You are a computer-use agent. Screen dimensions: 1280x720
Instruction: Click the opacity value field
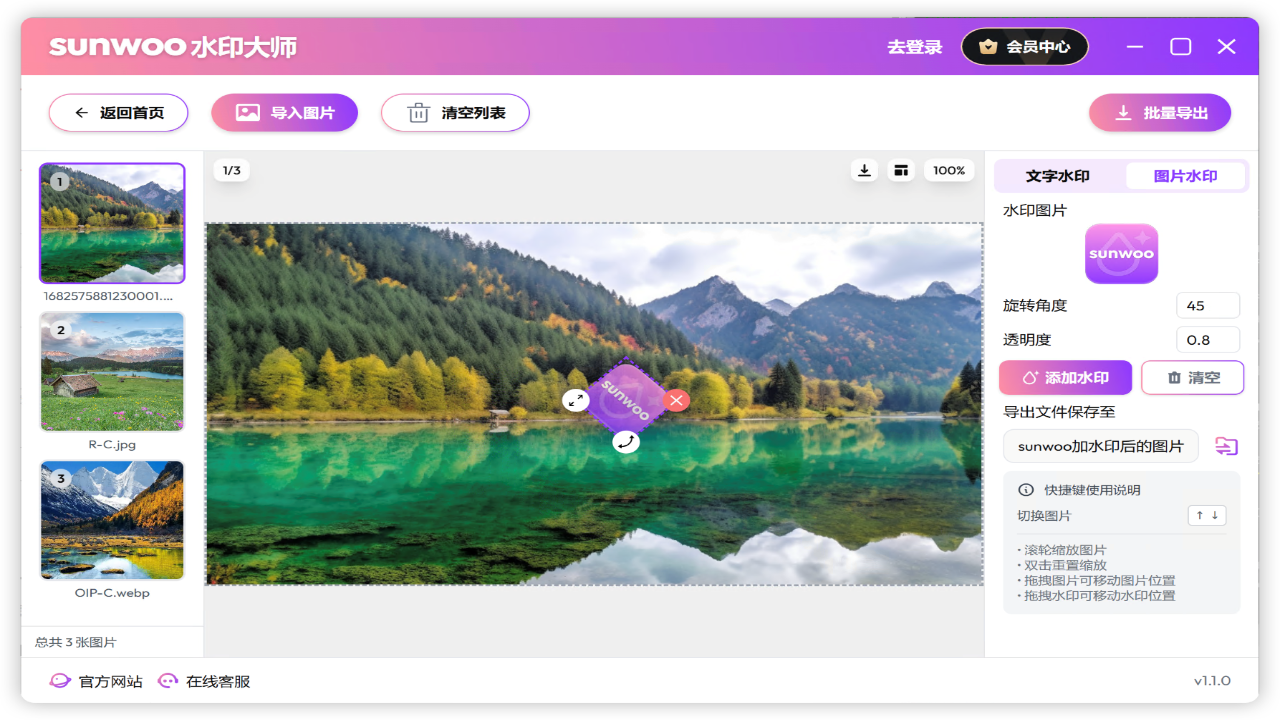(x=1207, y=340)
